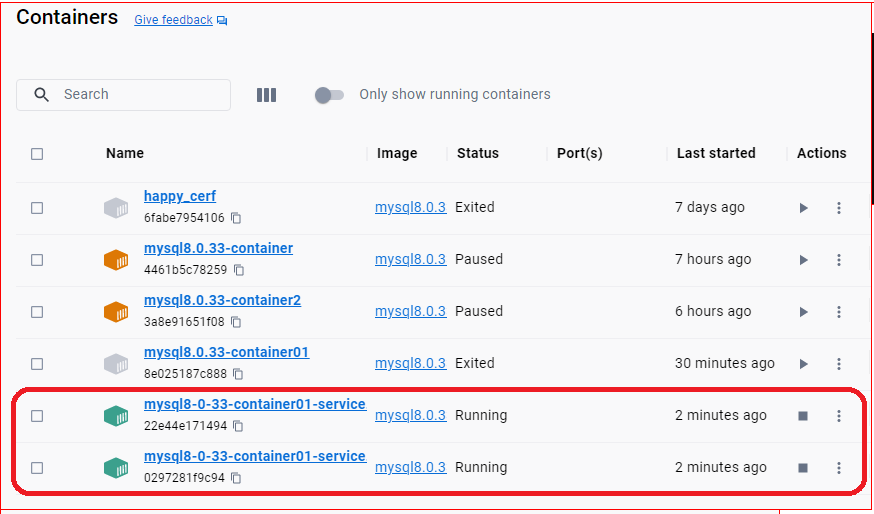Resume the mysql8.0.33-container with play icon
874x514 pixels.
[x=803, y=260]
